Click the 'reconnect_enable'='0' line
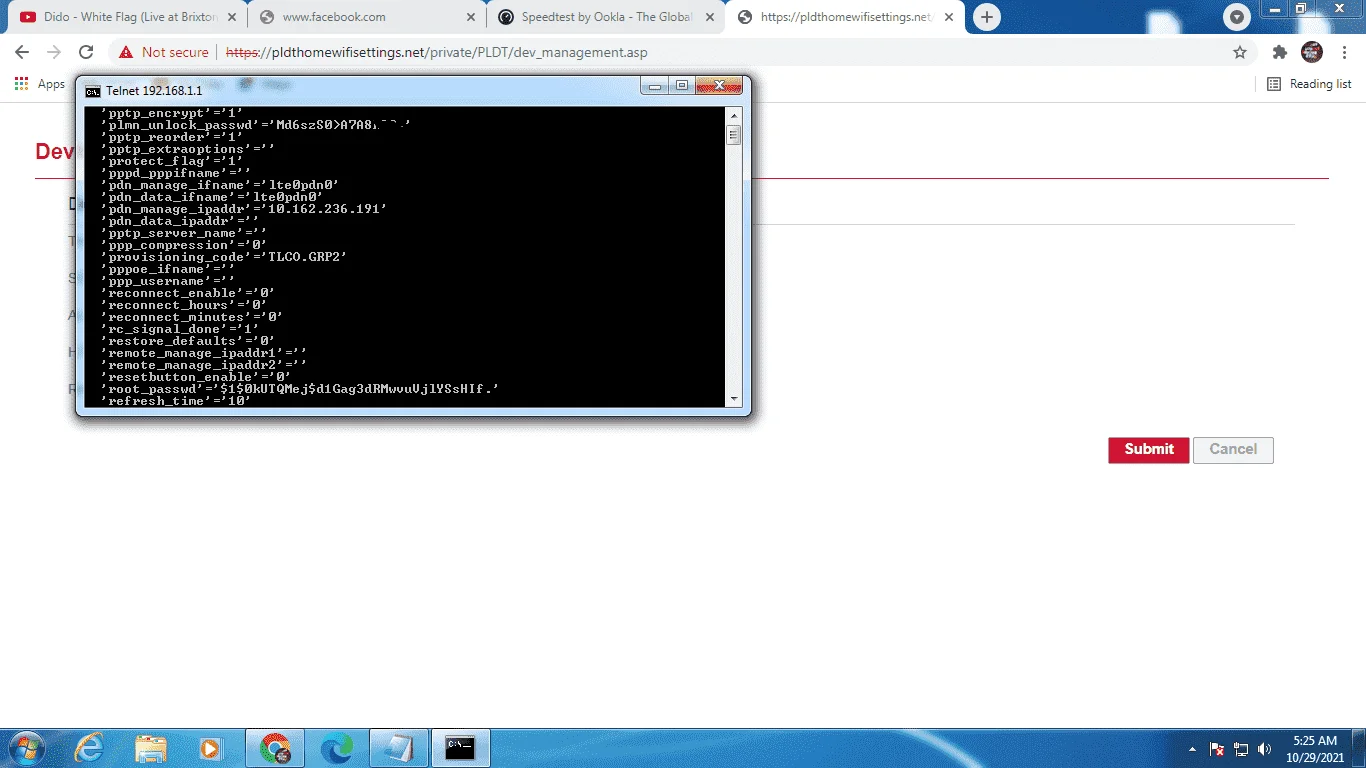 click(x=187, y=293)
